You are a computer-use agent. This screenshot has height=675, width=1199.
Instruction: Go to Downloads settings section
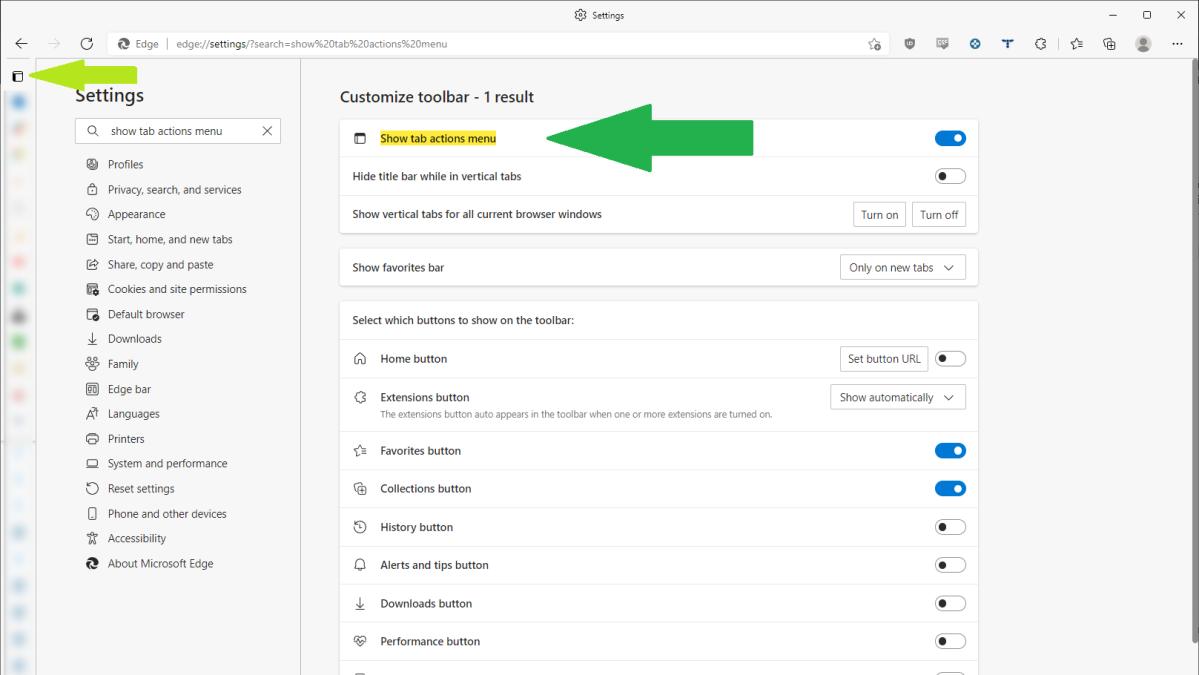click(x=134, y=338)
